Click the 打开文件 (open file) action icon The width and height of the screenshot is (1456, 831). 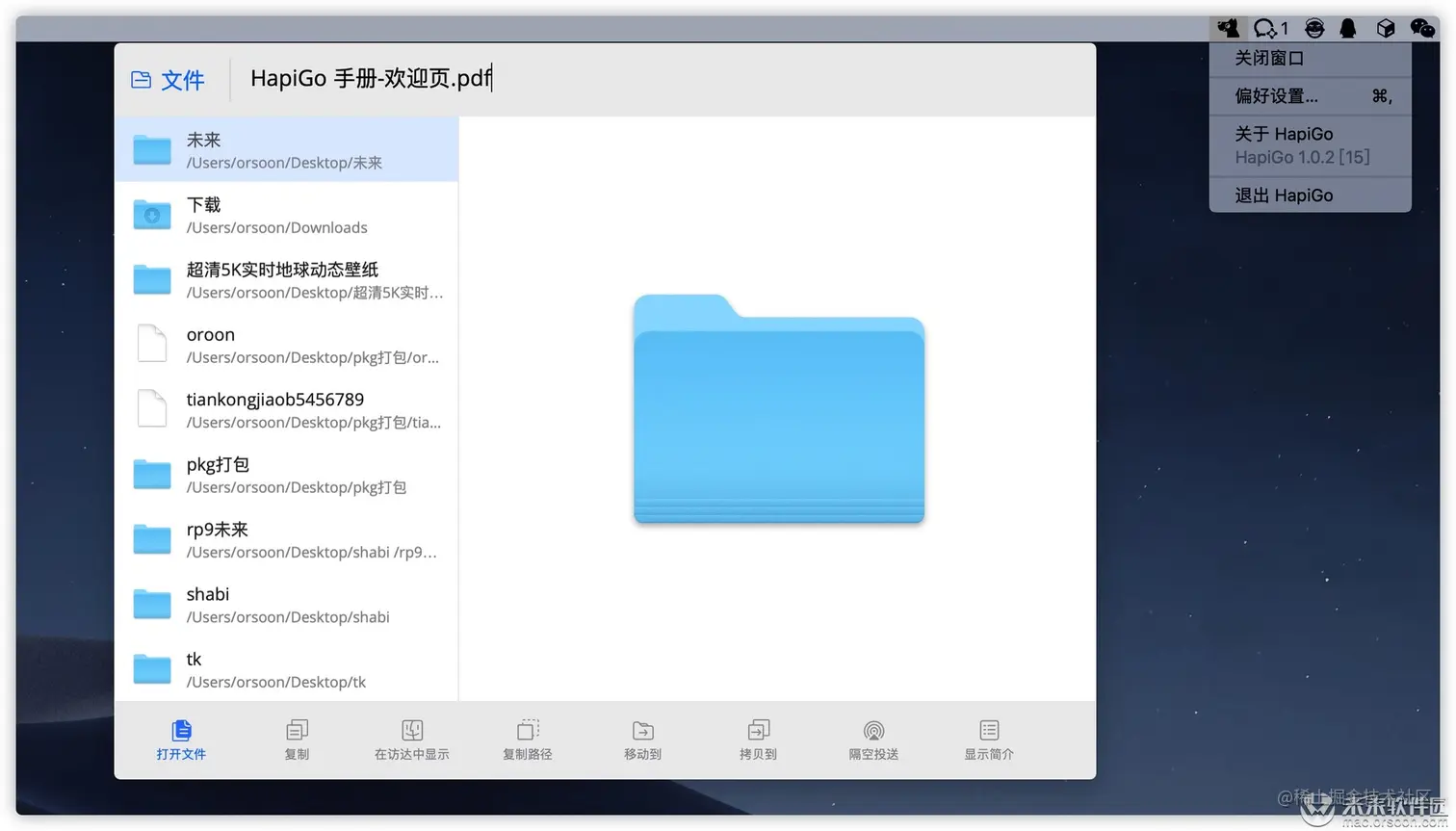[x=181, y=730]
